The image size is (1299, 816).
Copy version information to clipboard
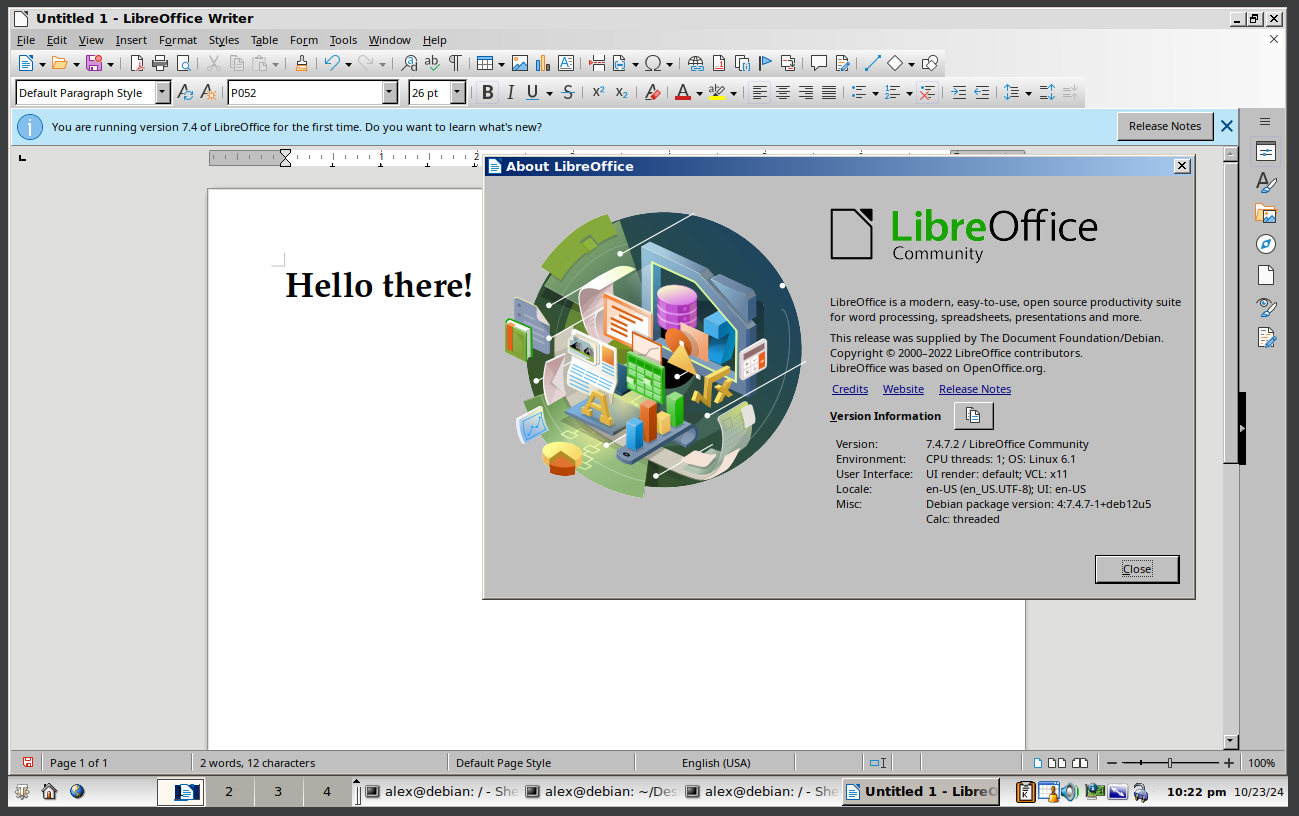pyautogui.click(x=973, y=416)
